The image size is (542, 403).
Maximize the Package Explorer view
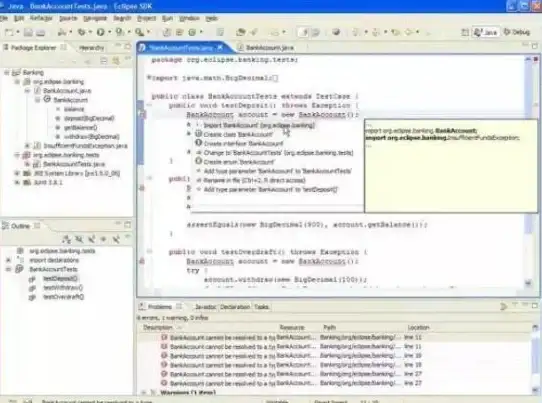(128, 46)
